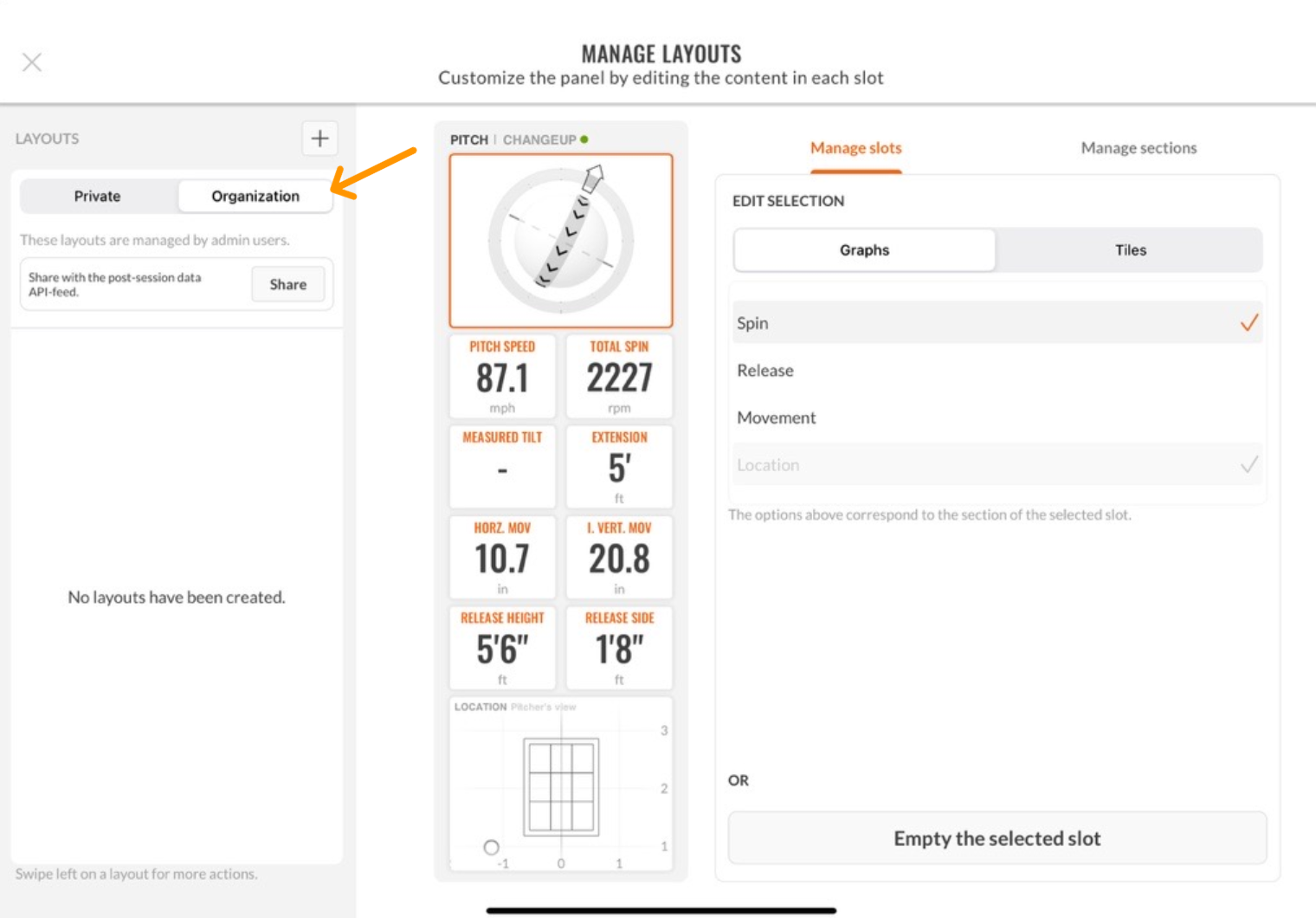The width and height of the screenshot is (1316, 918).
Task: Select the Location strike zone graph slot
Action: 561,785
